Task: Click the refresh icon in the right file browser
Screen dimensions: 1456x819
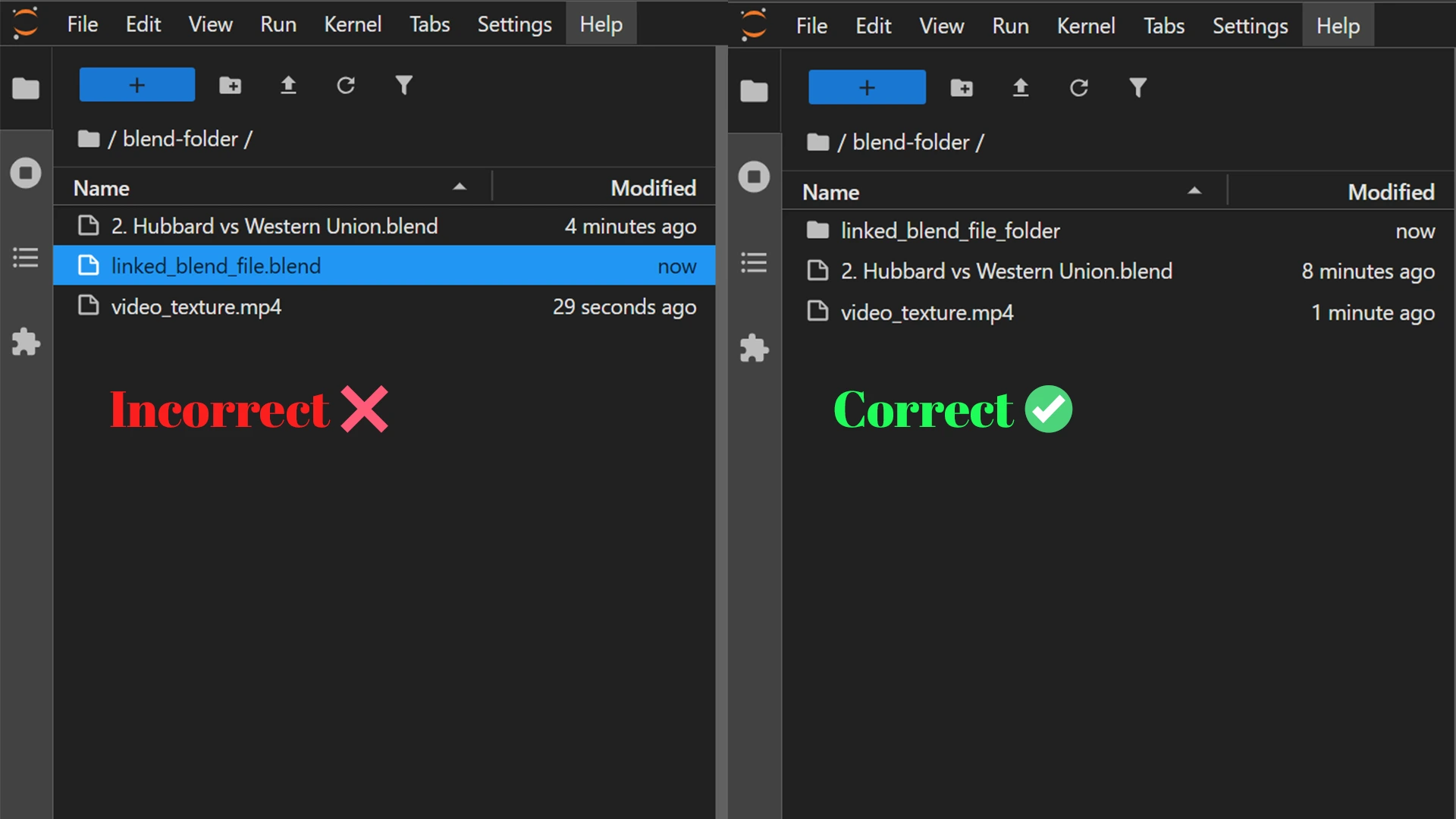Action: pyautogui.click(x=1078, y=88)
